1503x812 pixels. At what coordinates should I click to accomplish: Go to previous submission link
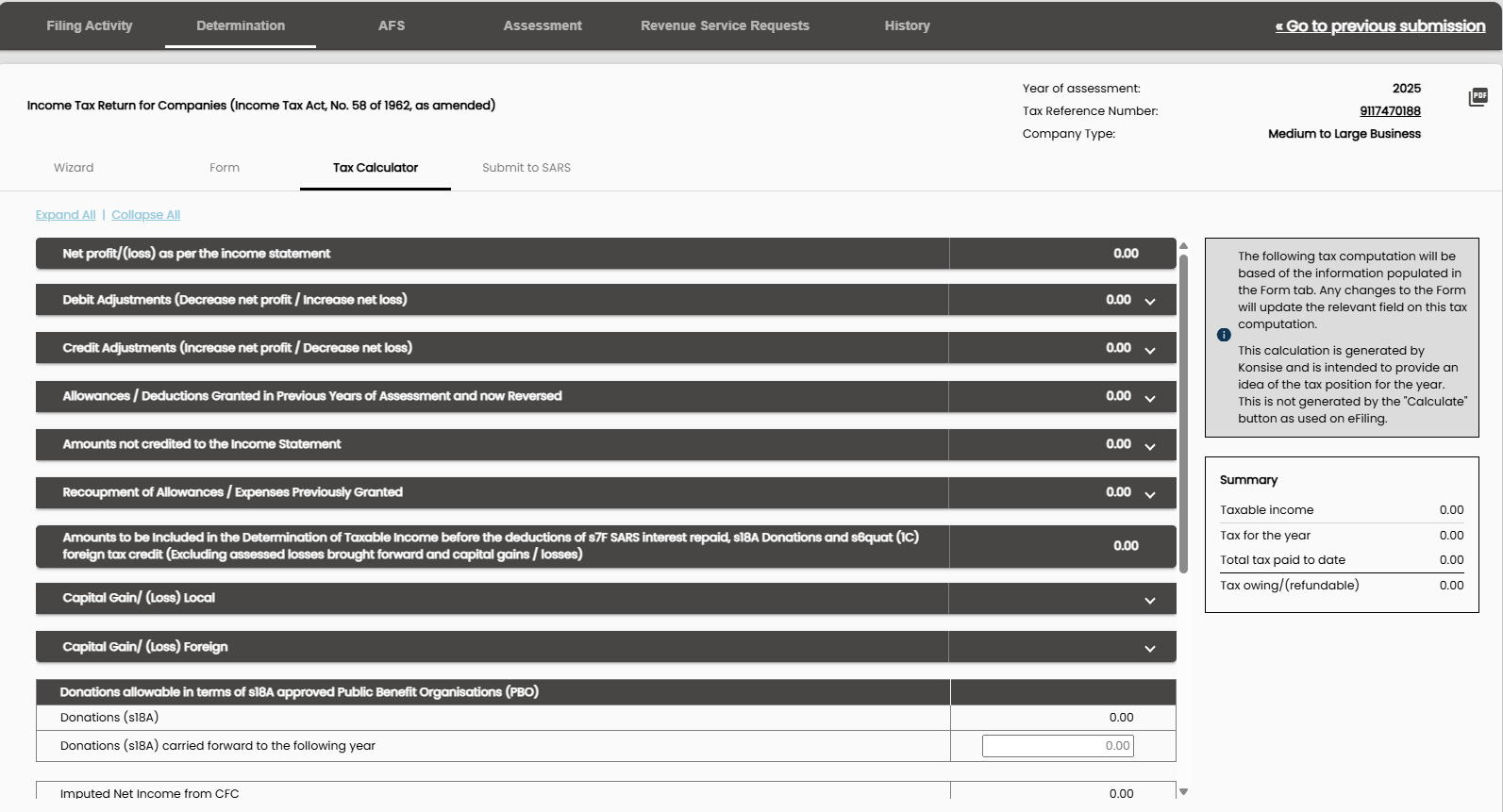tap(1380, 25)
